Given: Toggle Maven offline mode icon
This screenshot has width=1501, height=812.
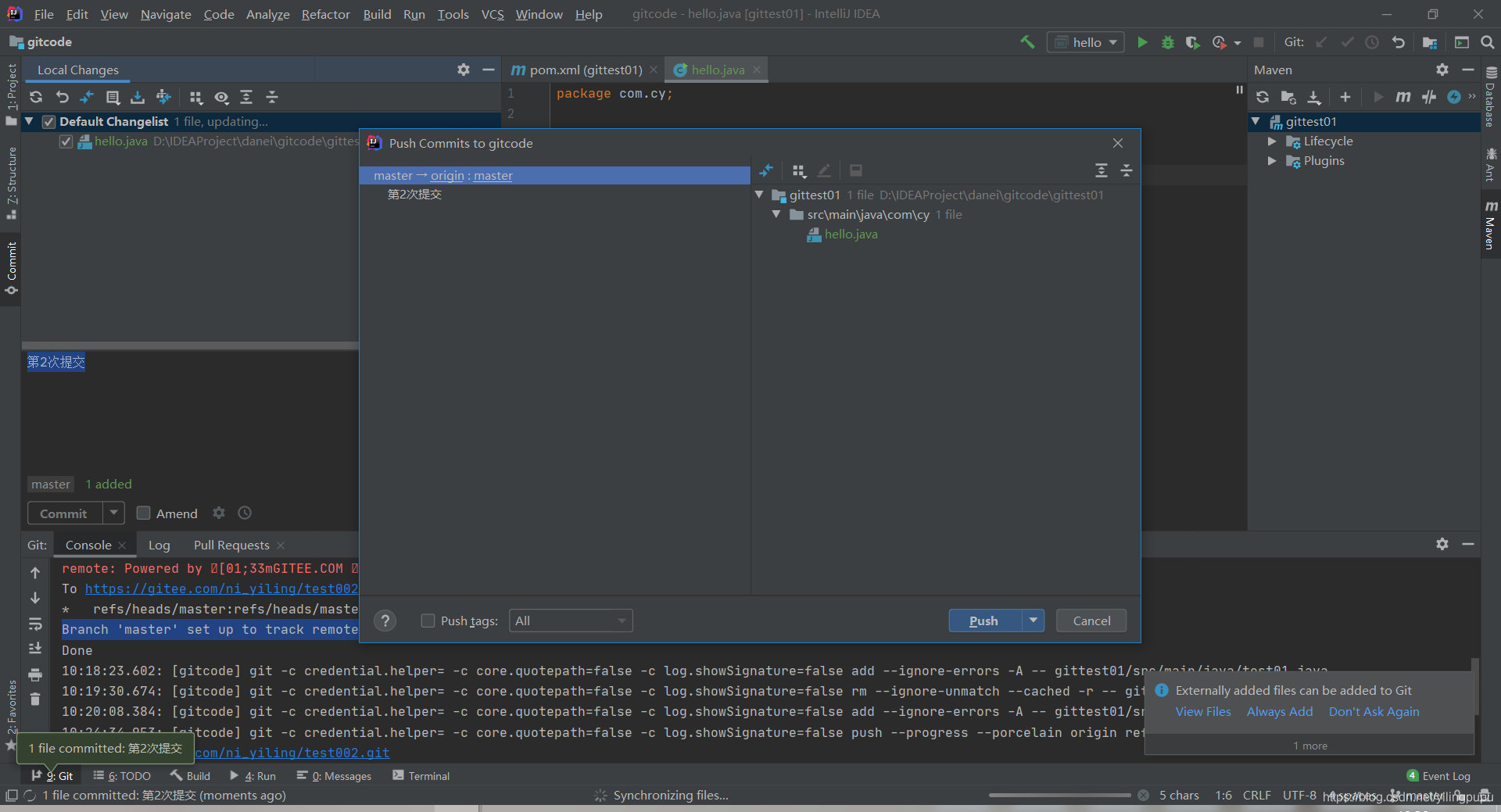Looking at the screenshot, I should [1429, 97].
